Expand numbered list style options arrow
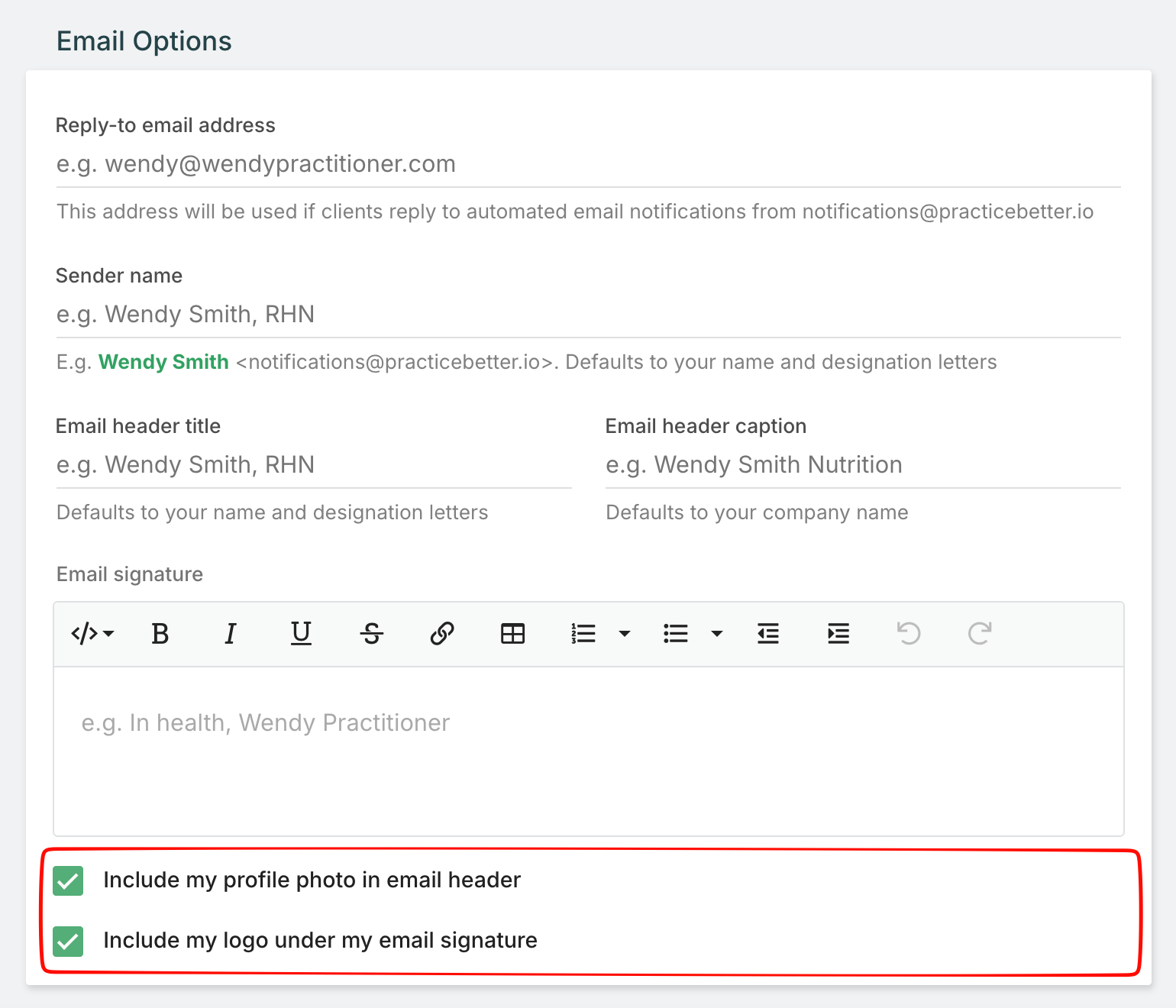 pos(625,634)
